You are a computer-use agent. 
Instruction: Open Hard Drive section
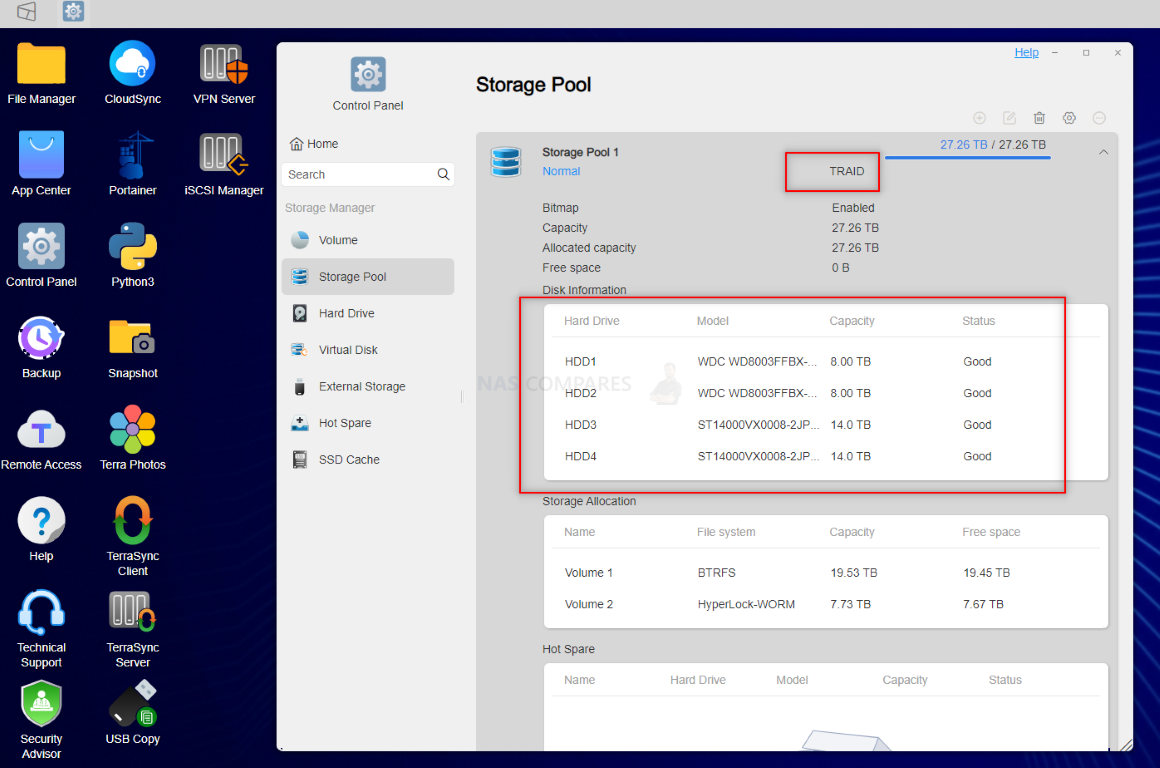368,313
